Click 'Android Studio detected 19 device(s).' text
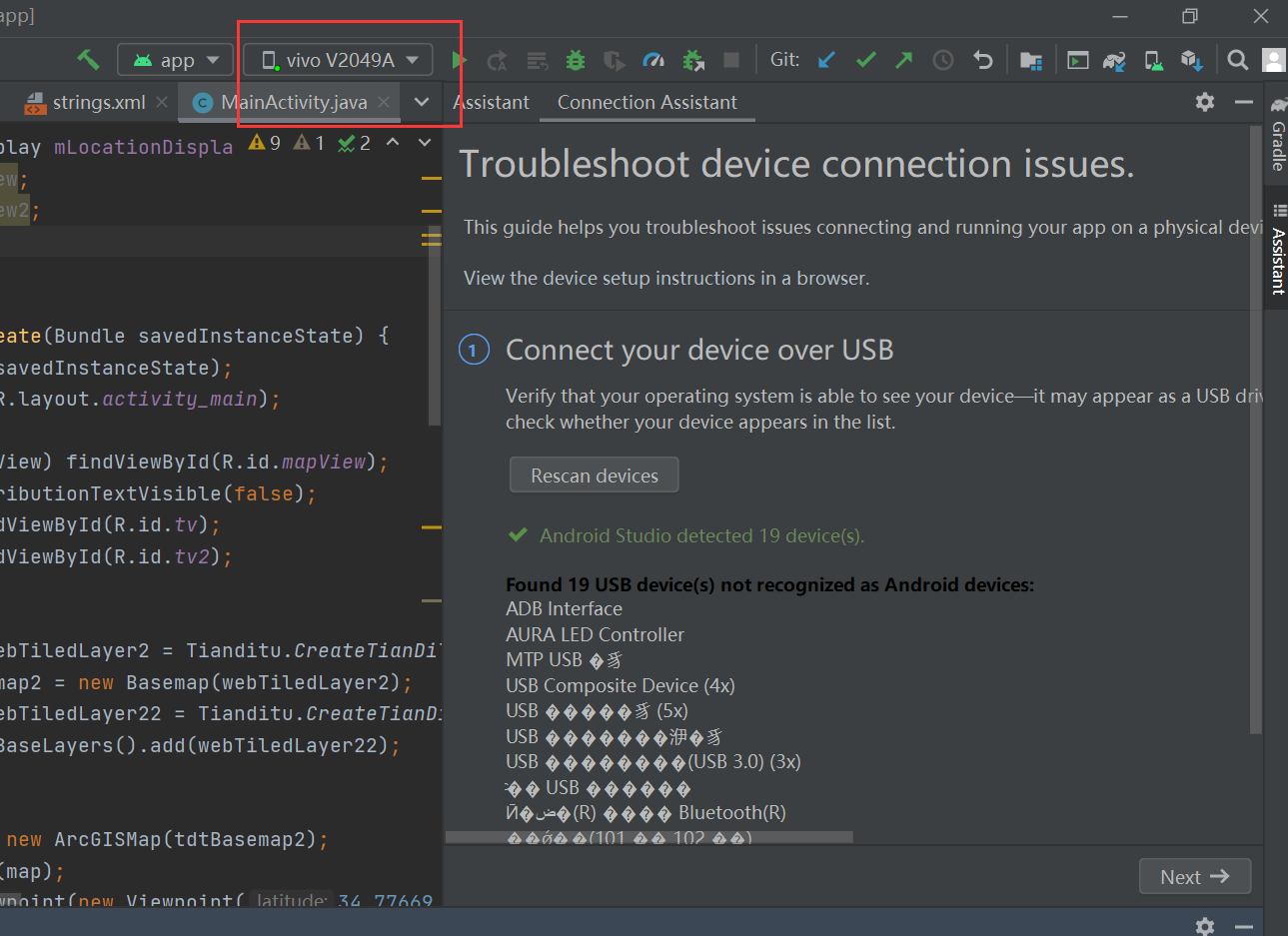 click(701, 535)
